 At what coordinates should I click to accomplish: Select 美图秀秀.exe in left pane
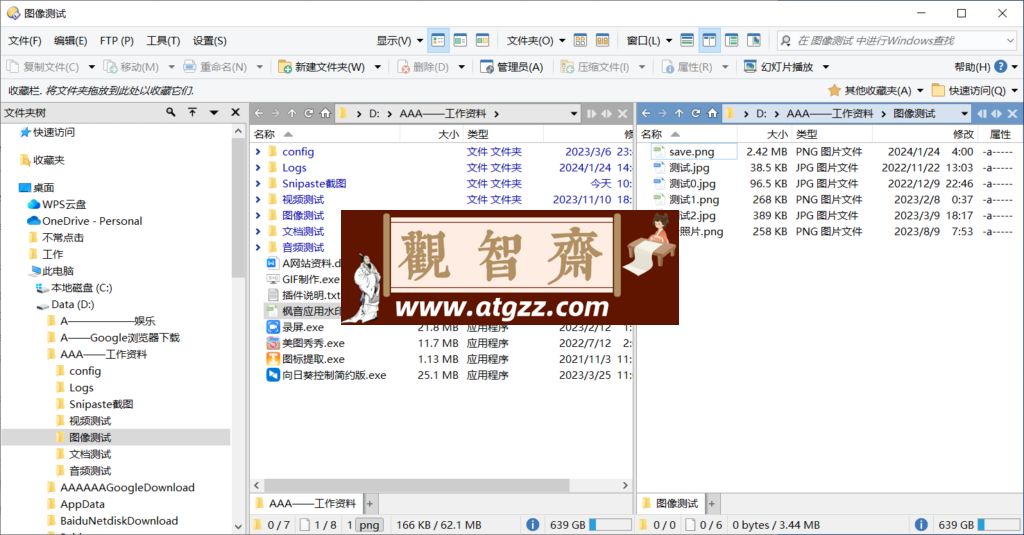point(313,343)
